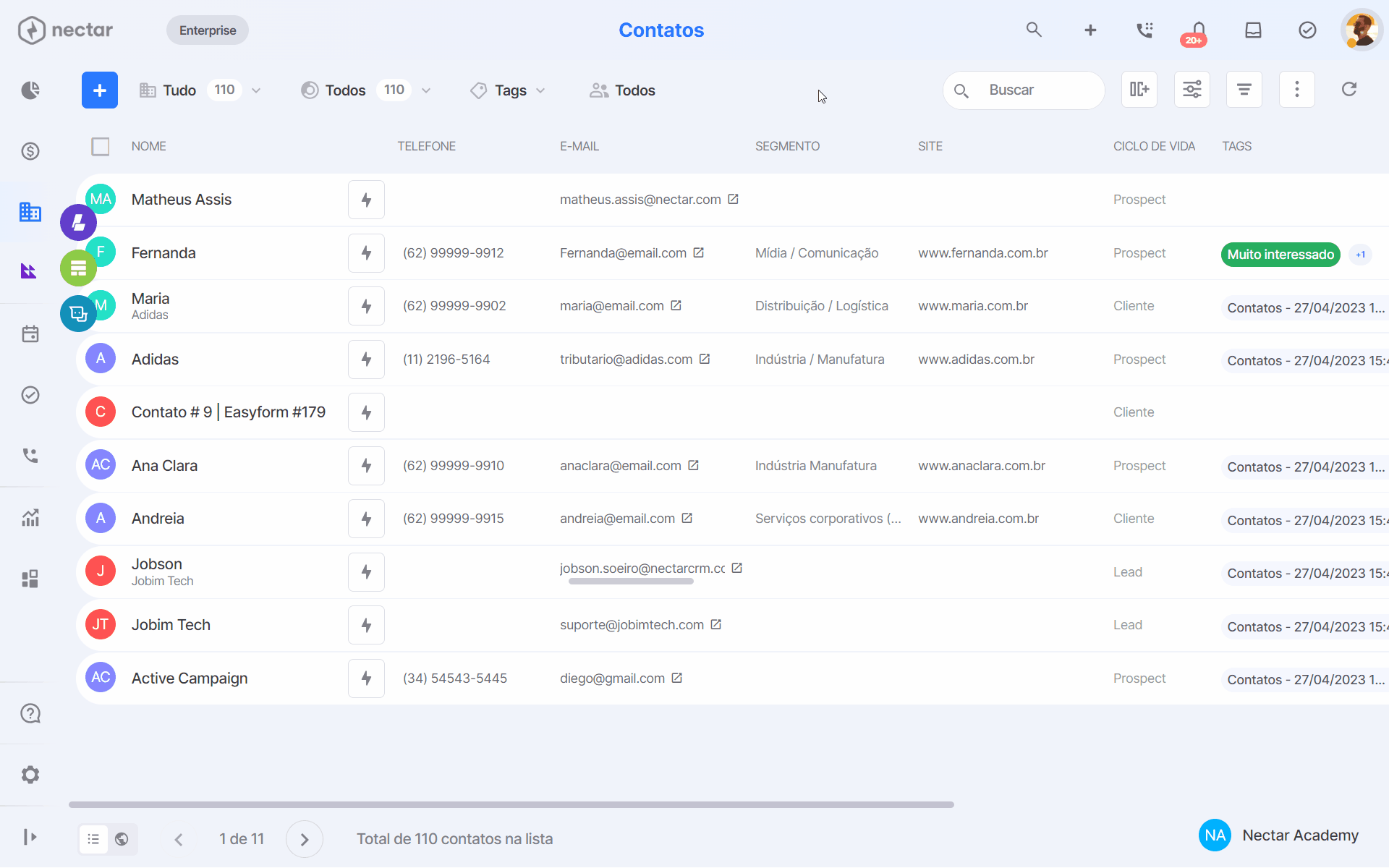Screen dimensions: 1389x868
Task: Switch to map view toggle
Action: [122, 839]
